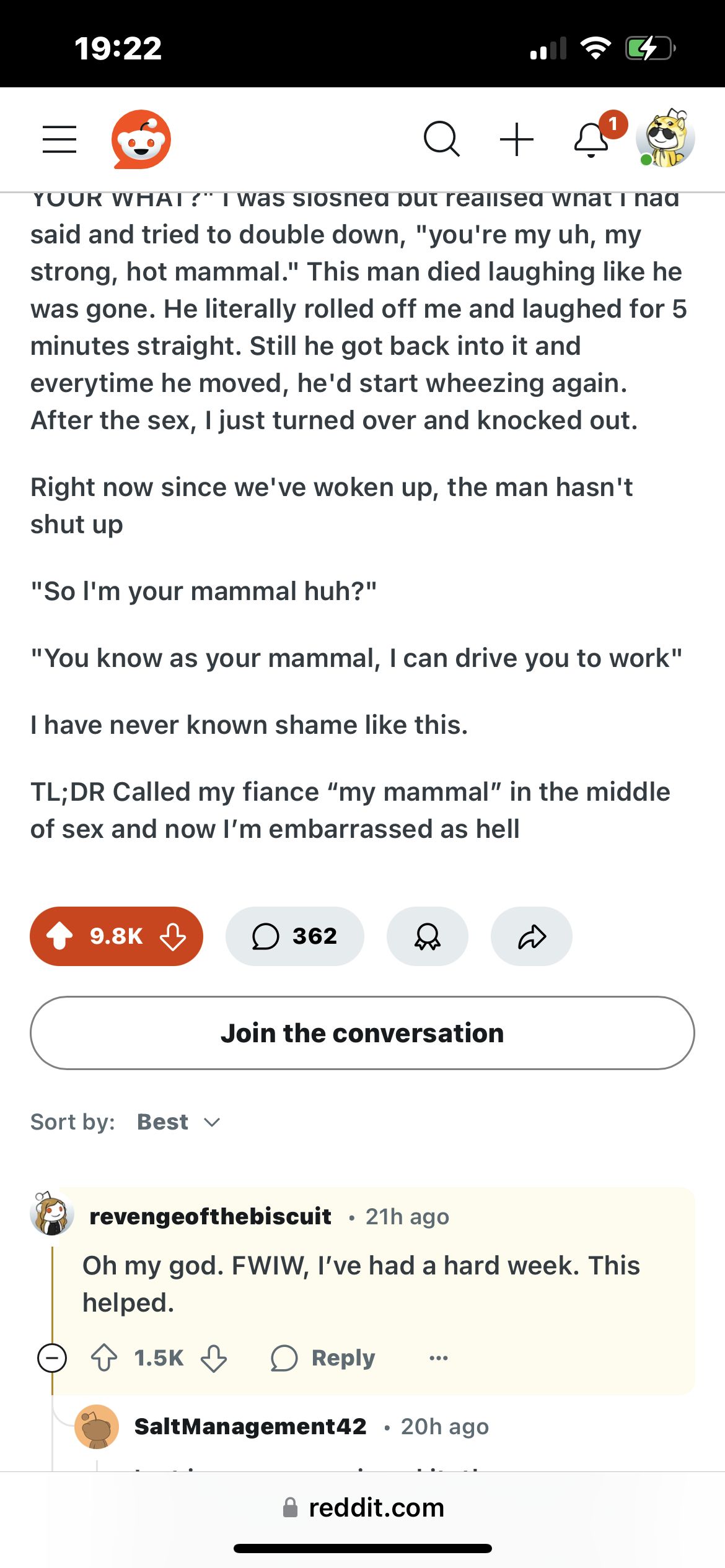Open more options ellipsis on comment
The width and height of the screenshot is (725, 1568).
coord(438,1358)
